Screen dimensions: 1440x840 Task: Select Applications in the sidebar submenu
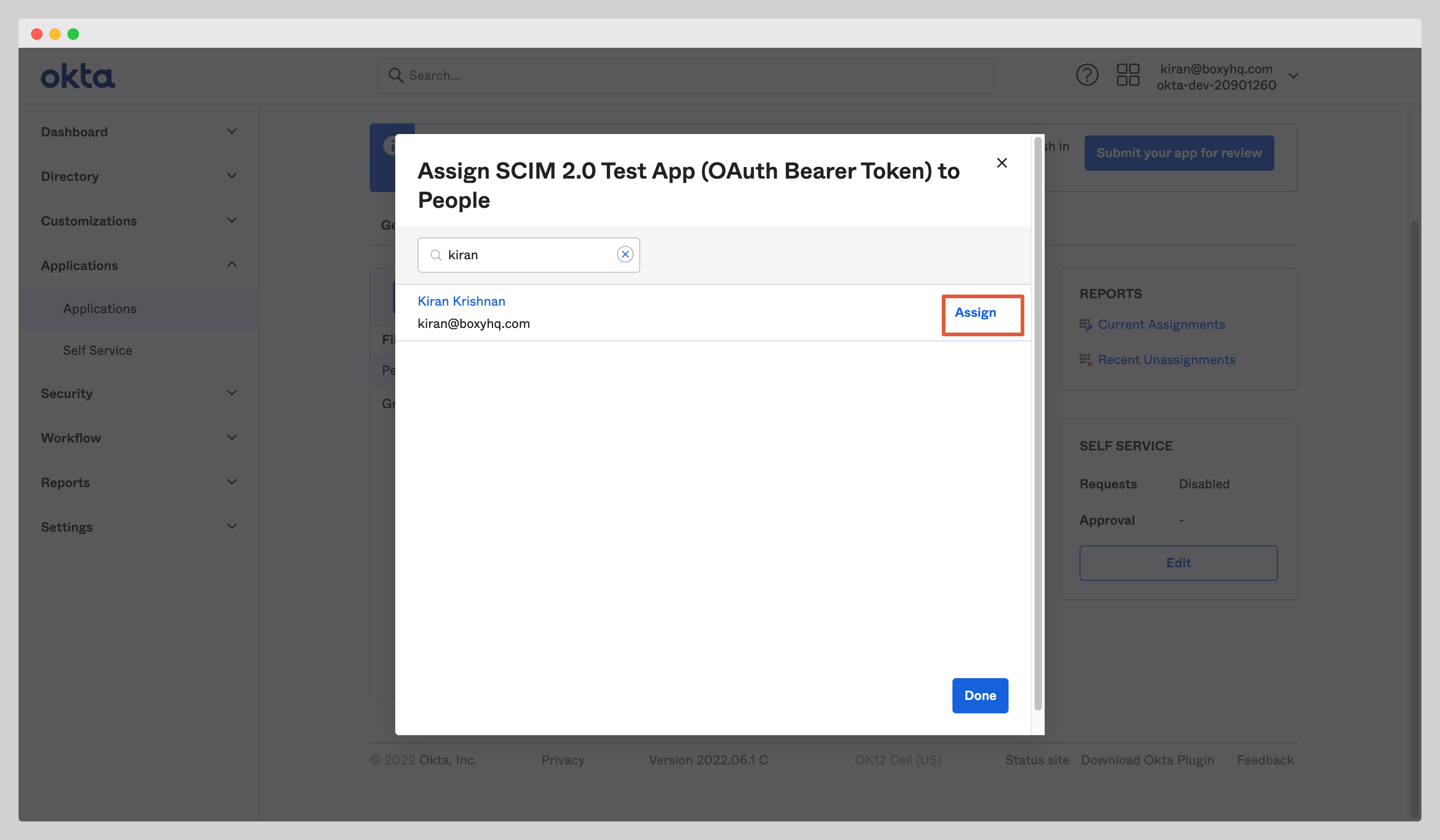(x=99, y=308)
